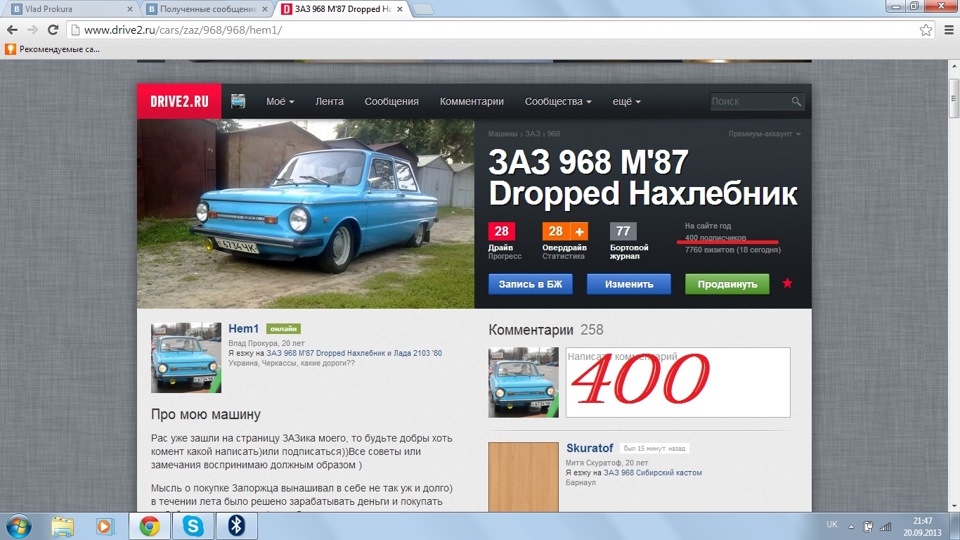This screenshot has height=540, width=960.
Task: Switch to Полученные сообщения tab
Action: [205, 9]
